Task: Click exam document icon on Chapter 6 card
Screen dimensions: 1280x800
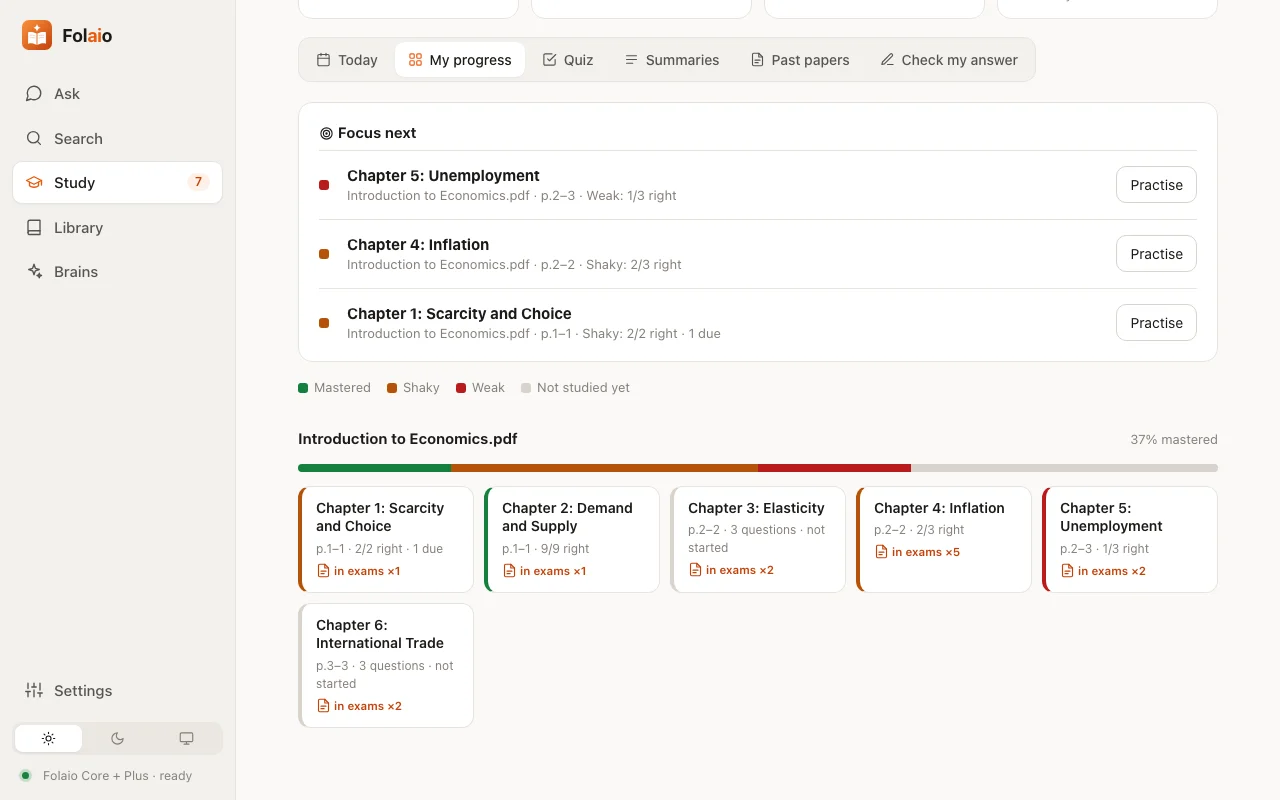Action: tap(323, 706)
